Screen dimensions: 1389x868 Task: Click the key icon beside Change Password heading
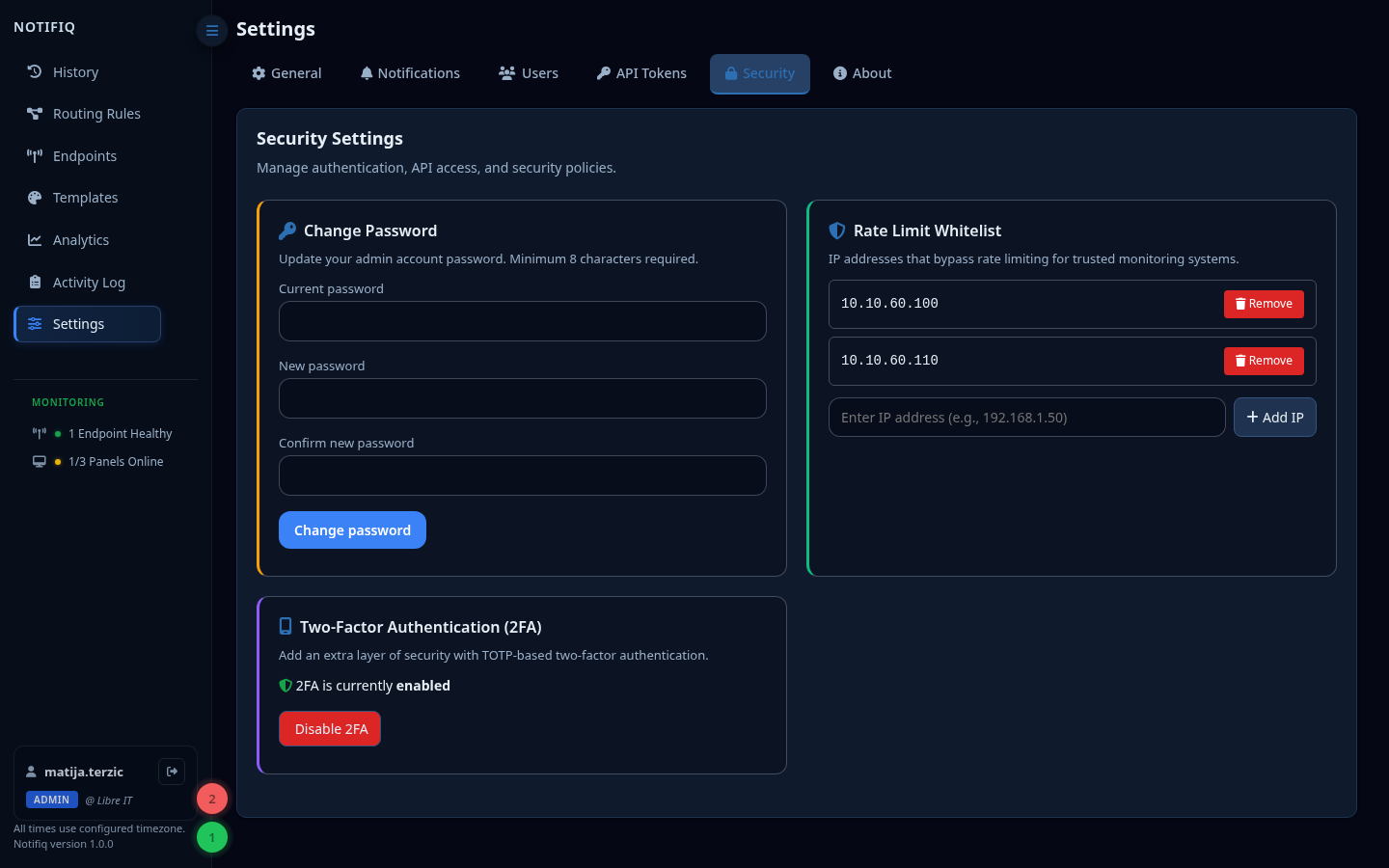(287, 231)
